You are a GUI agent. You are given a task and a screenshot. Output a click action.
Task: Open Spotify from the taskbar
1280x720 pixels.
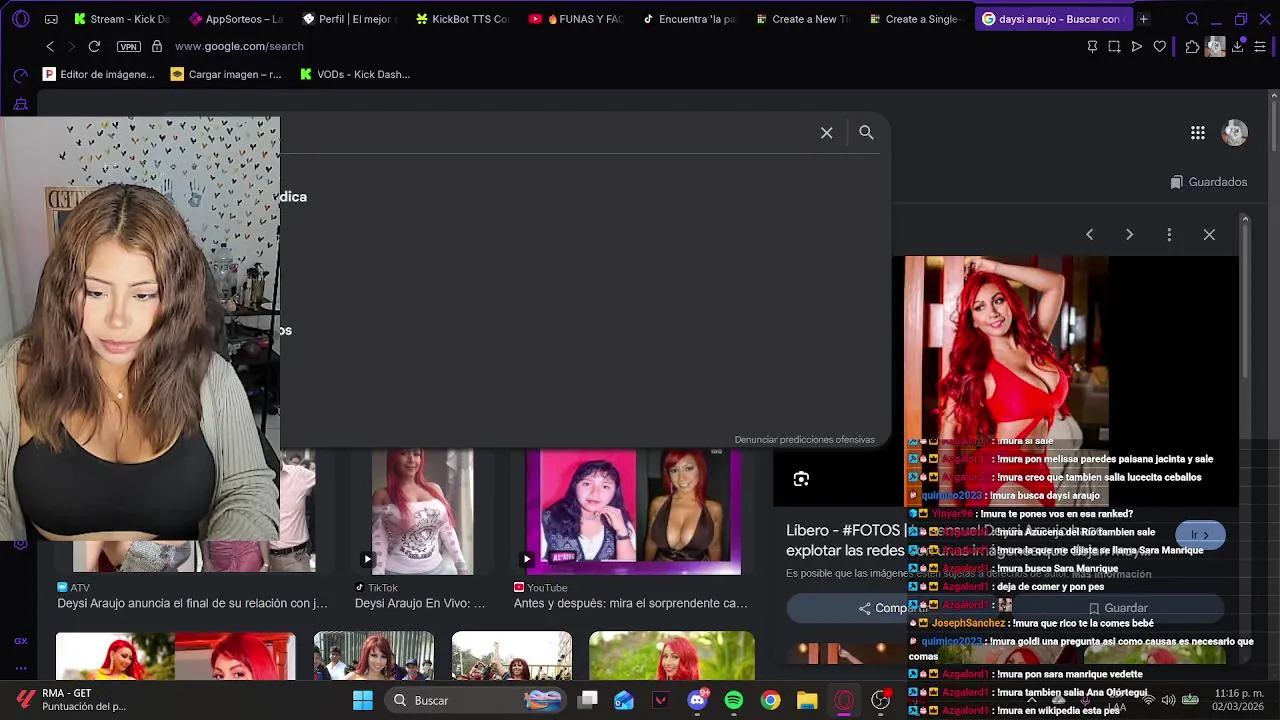[734, 700]
